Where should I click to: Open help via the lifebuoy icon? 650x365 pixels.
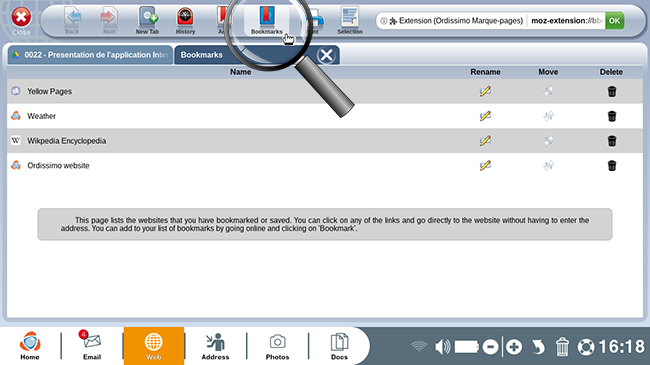click(x=586, y=347)
